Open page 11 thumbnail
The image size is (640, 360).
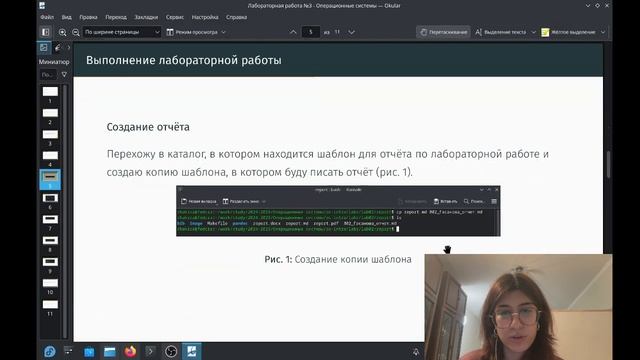(50, 304)
